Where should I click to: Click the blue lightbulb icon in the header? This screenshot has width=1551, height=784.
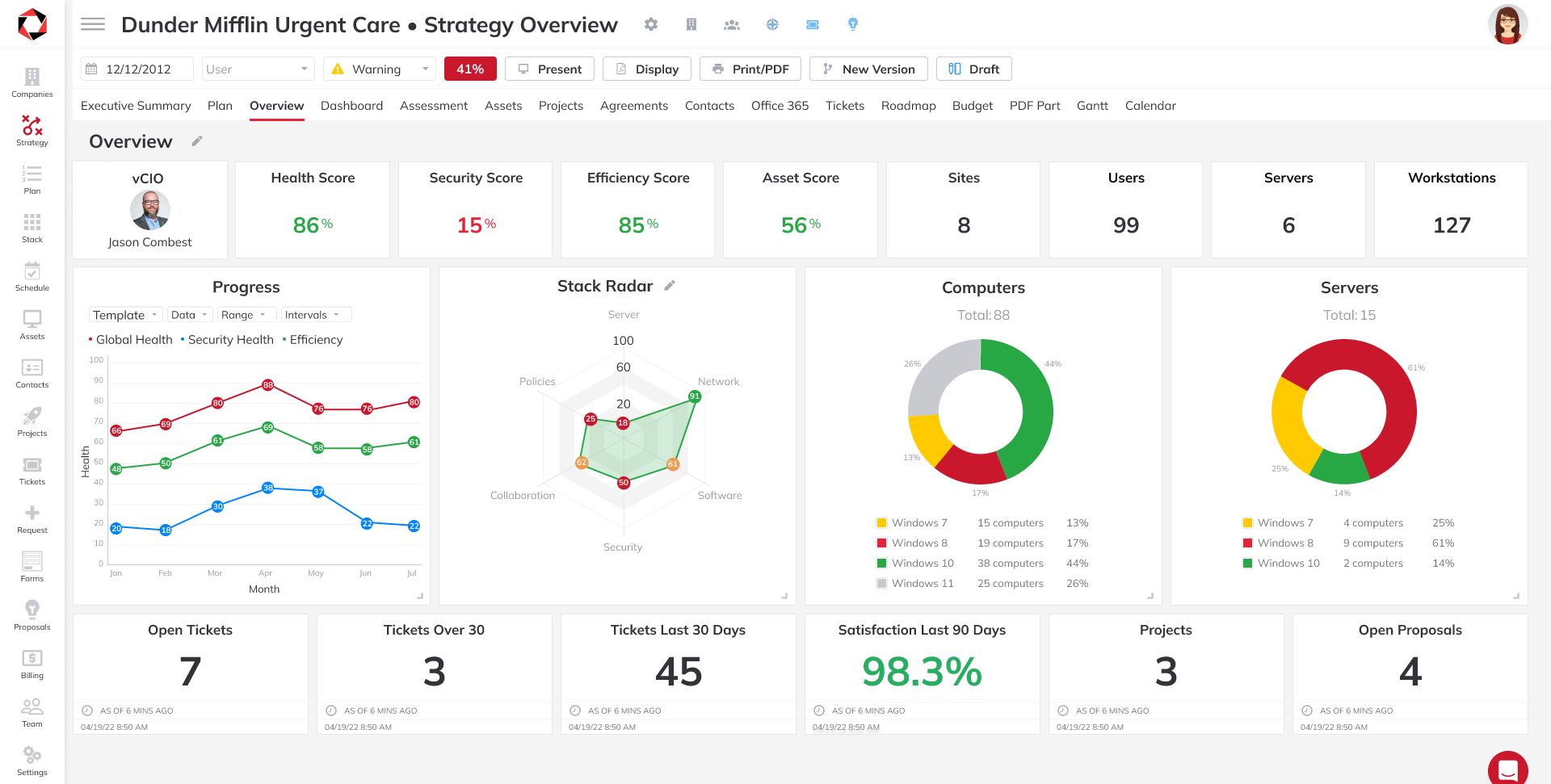(853, 24)
